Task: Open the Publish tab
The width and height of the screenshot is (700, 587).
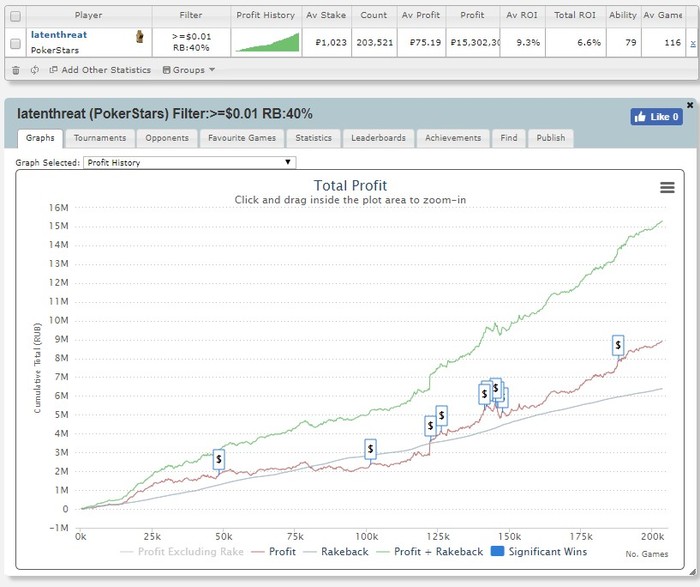Action: 551,138
